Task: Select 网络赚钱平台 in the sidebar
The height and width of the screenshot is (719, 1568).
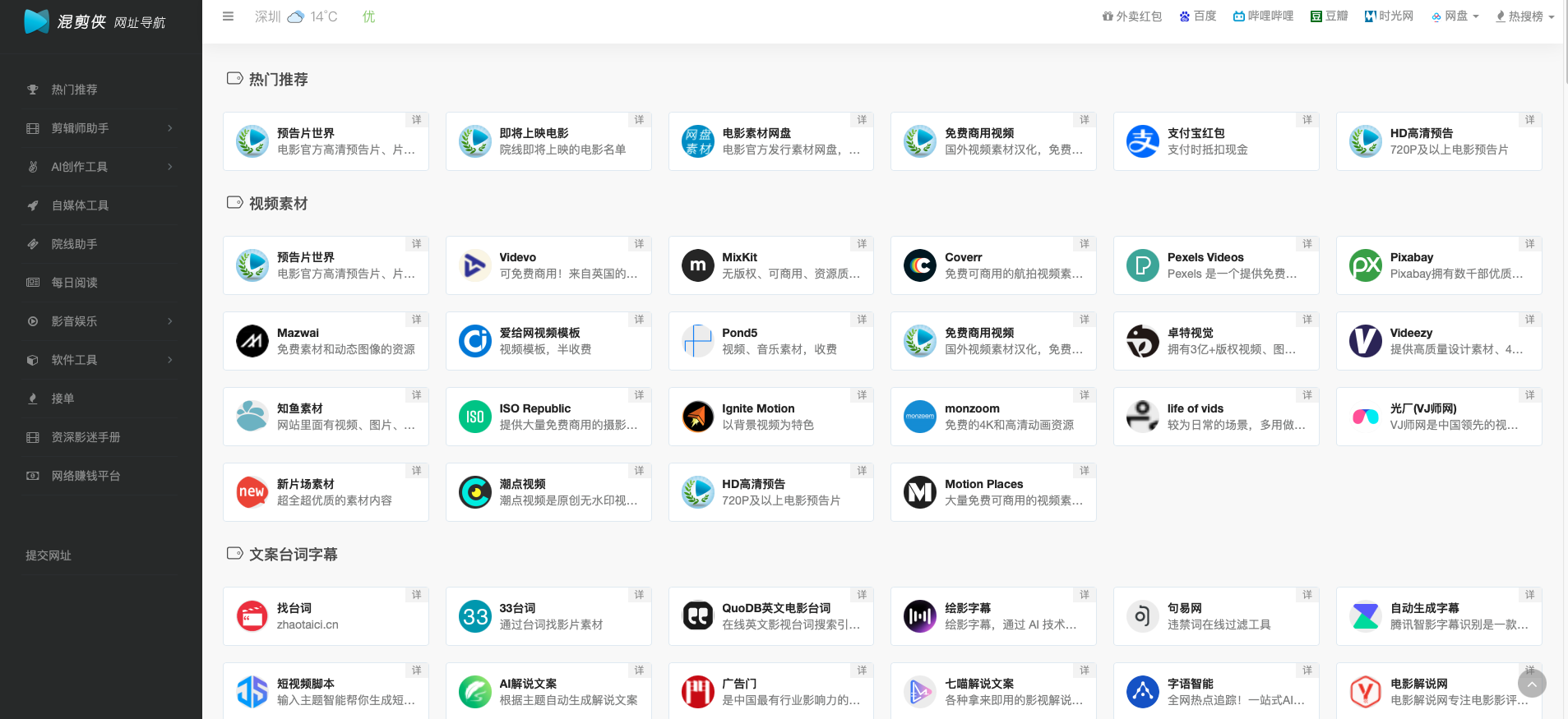Action: pos(101,476)
